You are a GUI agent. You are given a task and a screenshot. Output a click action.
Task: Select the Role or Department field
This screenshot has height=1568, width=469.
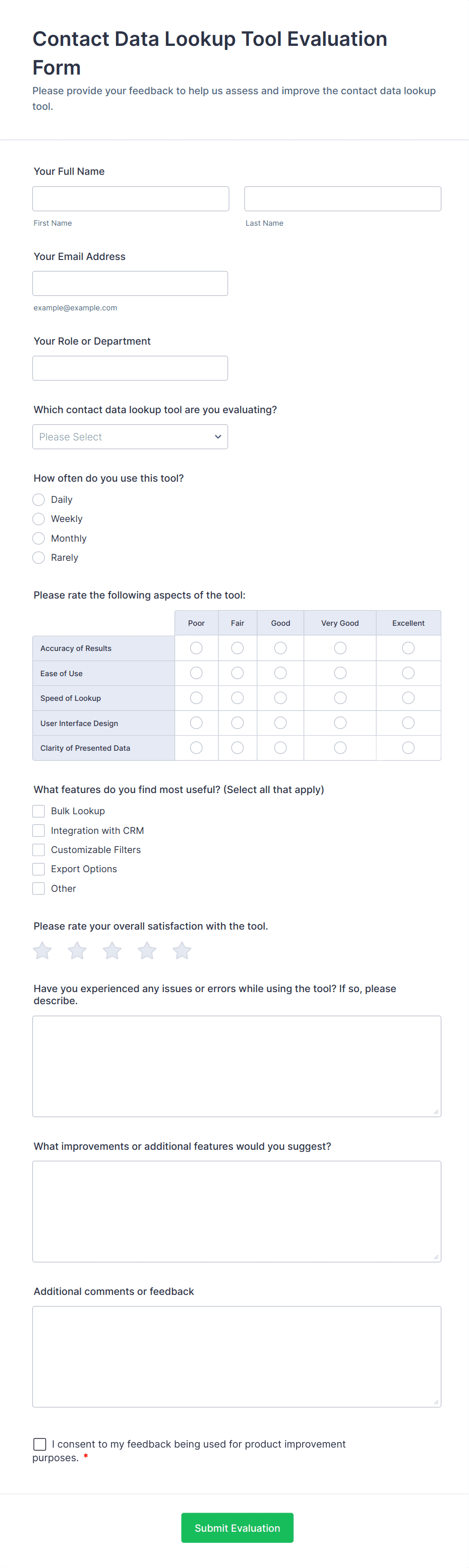(x=130, y=368)
